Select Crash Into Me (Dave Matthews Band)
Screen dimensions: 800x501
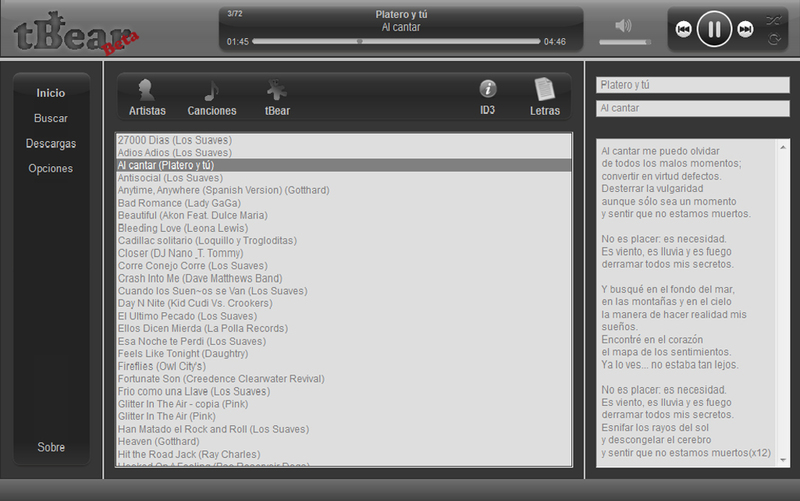[x=344, y=278]
